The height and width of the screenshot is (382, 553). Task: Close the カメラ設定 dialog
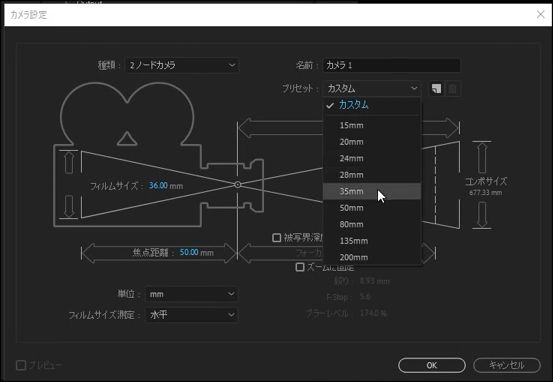point(540,14)
